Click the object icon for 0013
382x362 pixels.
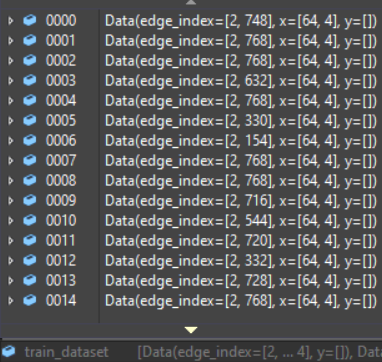(30, 281)
